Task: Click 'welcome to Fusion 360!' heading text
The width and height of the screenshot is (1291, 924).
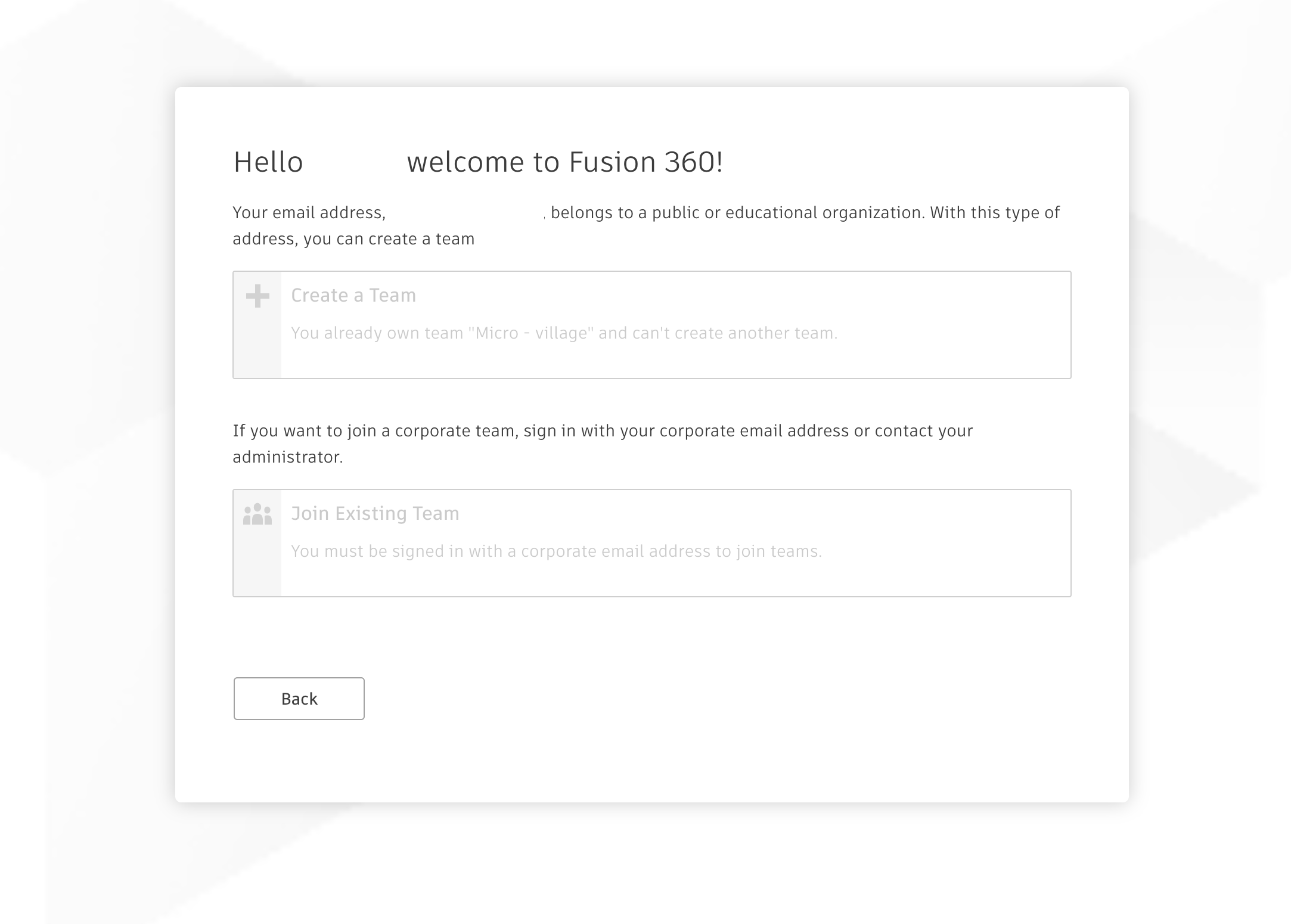Action: (564, 162)
